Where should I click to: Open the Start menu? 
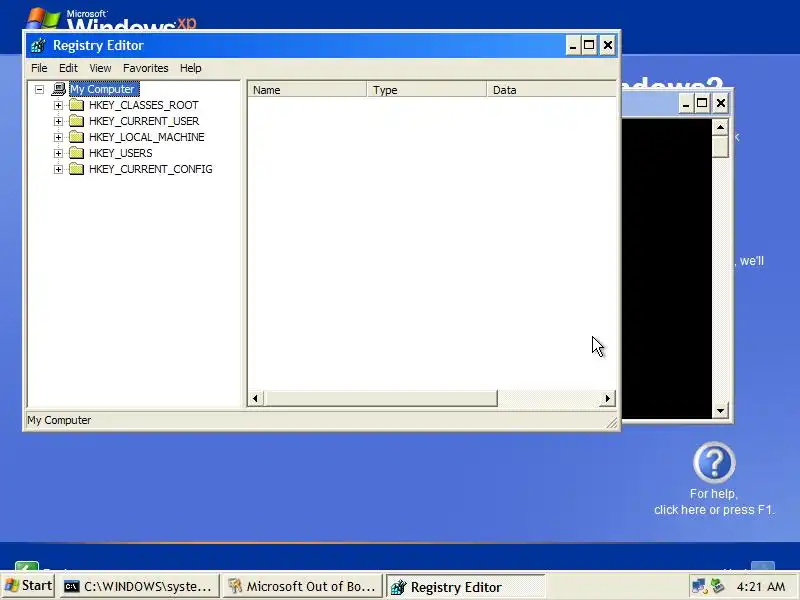pos(28,586)
